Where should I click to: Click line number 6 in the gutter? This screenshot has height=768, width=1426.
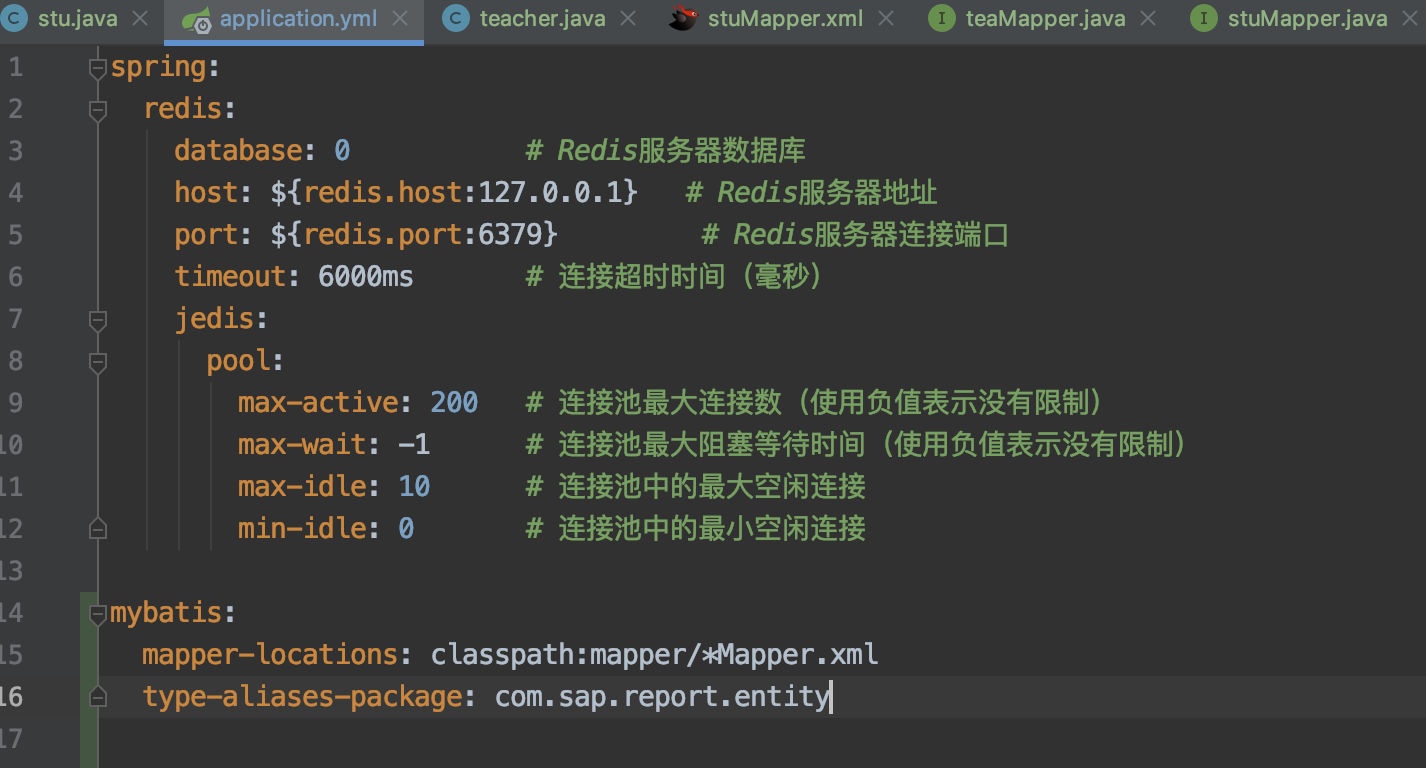pyautogui.click(x=14, y=277)
